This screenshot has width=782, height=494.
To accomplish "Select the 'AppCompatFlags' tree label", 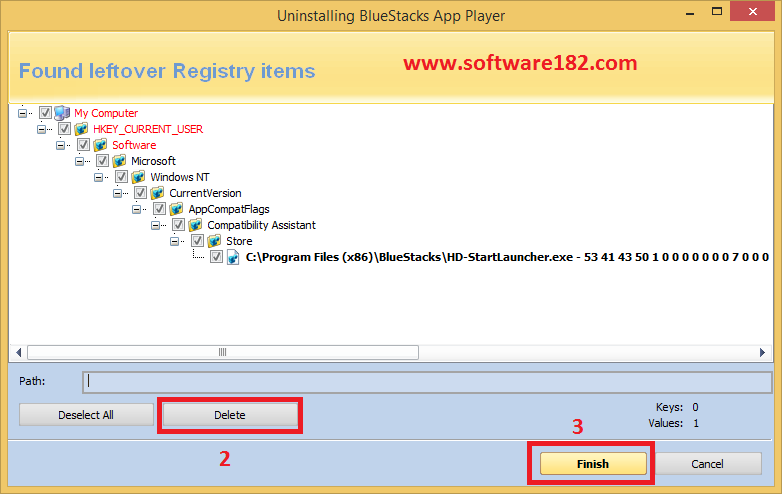I will click(229, 209).
